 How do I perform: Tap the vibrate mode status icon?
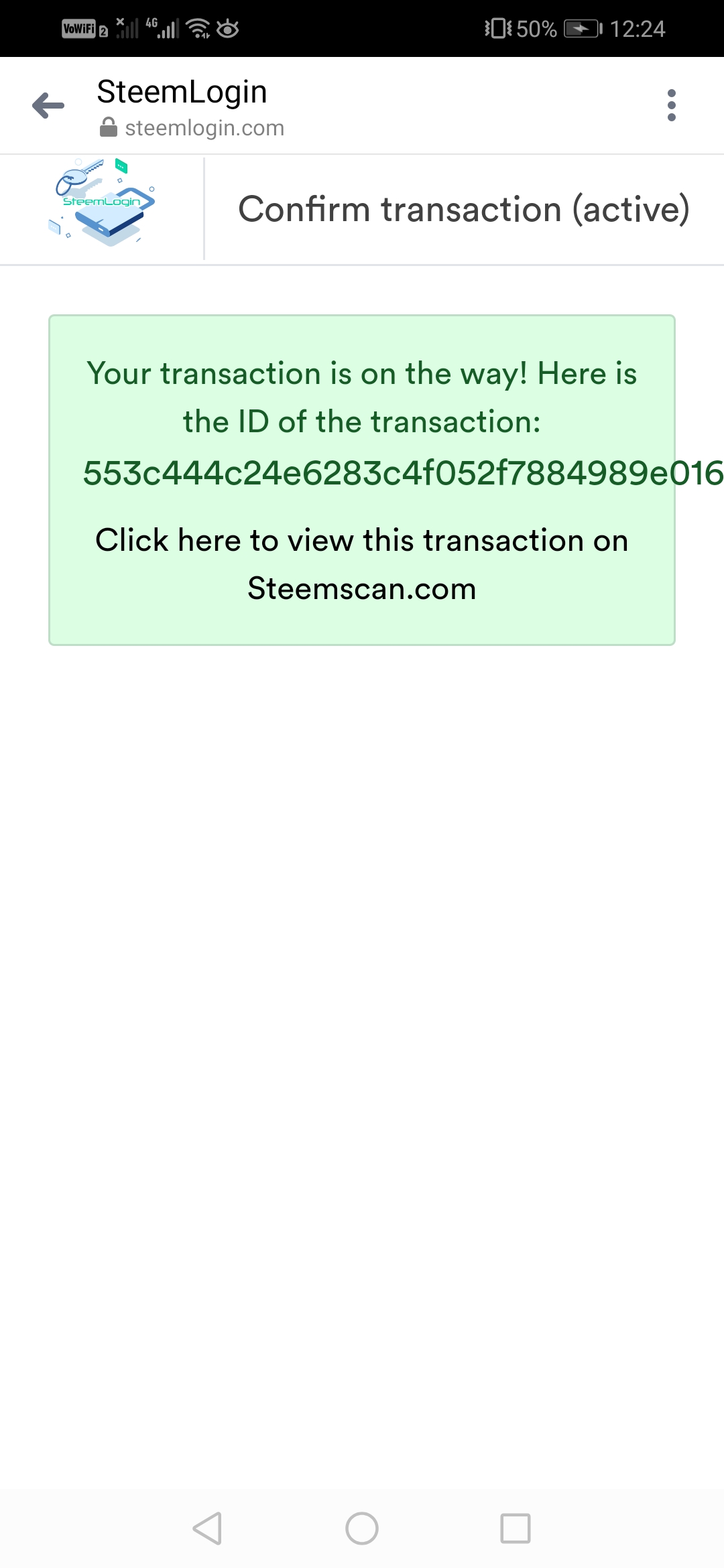[498, 29]
